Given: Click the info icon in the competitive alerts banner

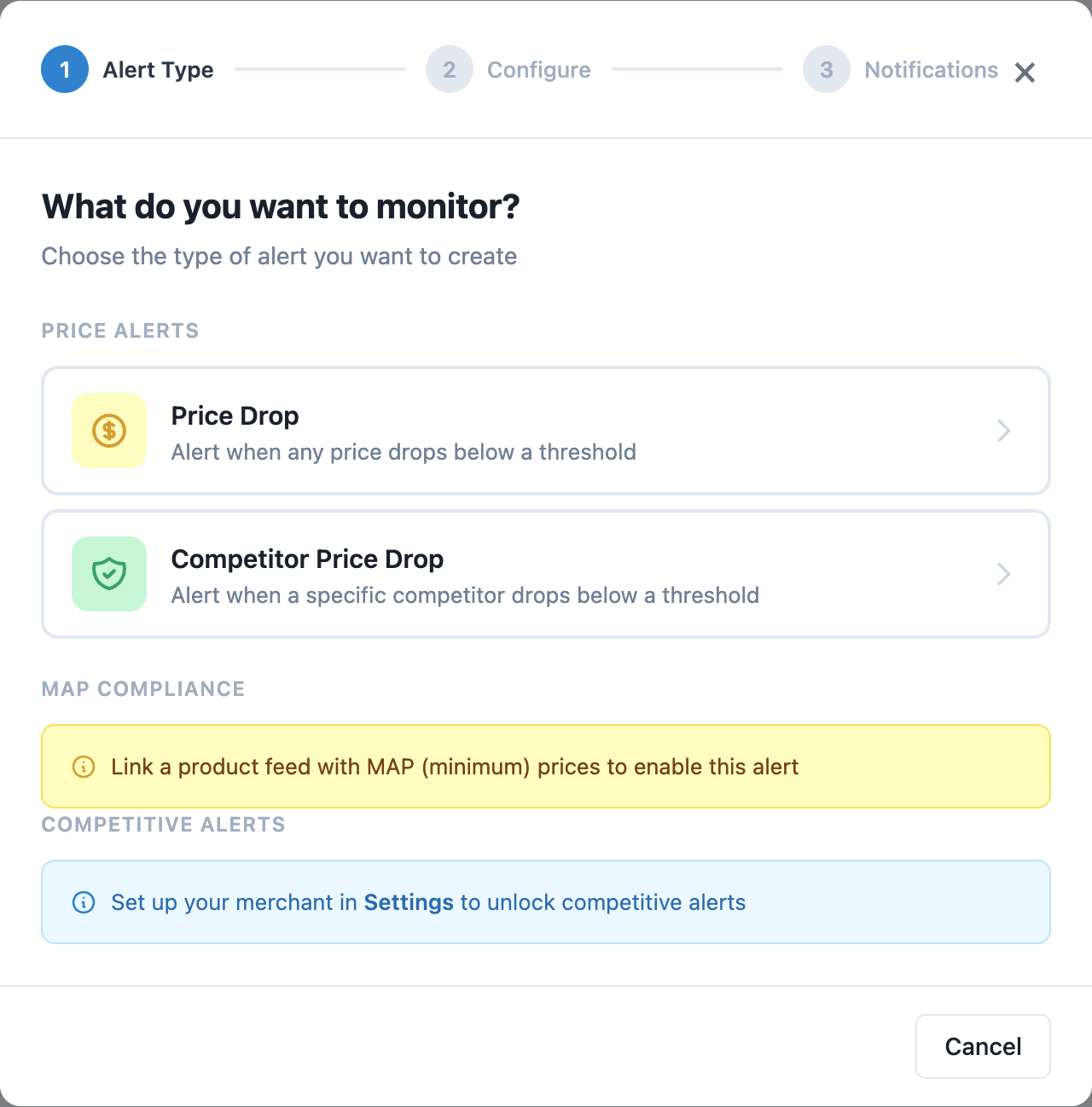Looking at the screenshot, I should (x=83, y=902).
